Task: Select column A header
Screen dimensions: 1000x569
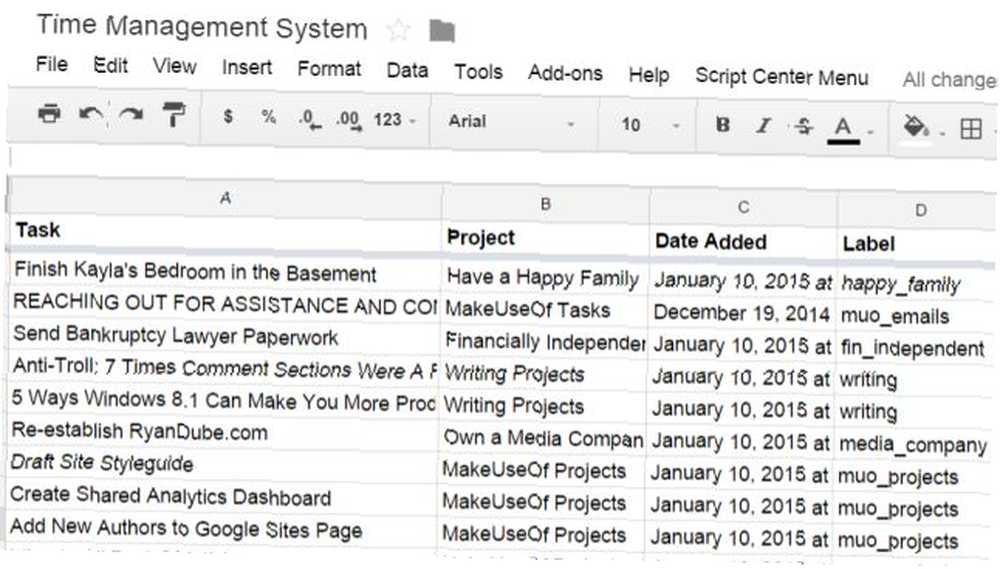Action: click(x=225, y=198)
